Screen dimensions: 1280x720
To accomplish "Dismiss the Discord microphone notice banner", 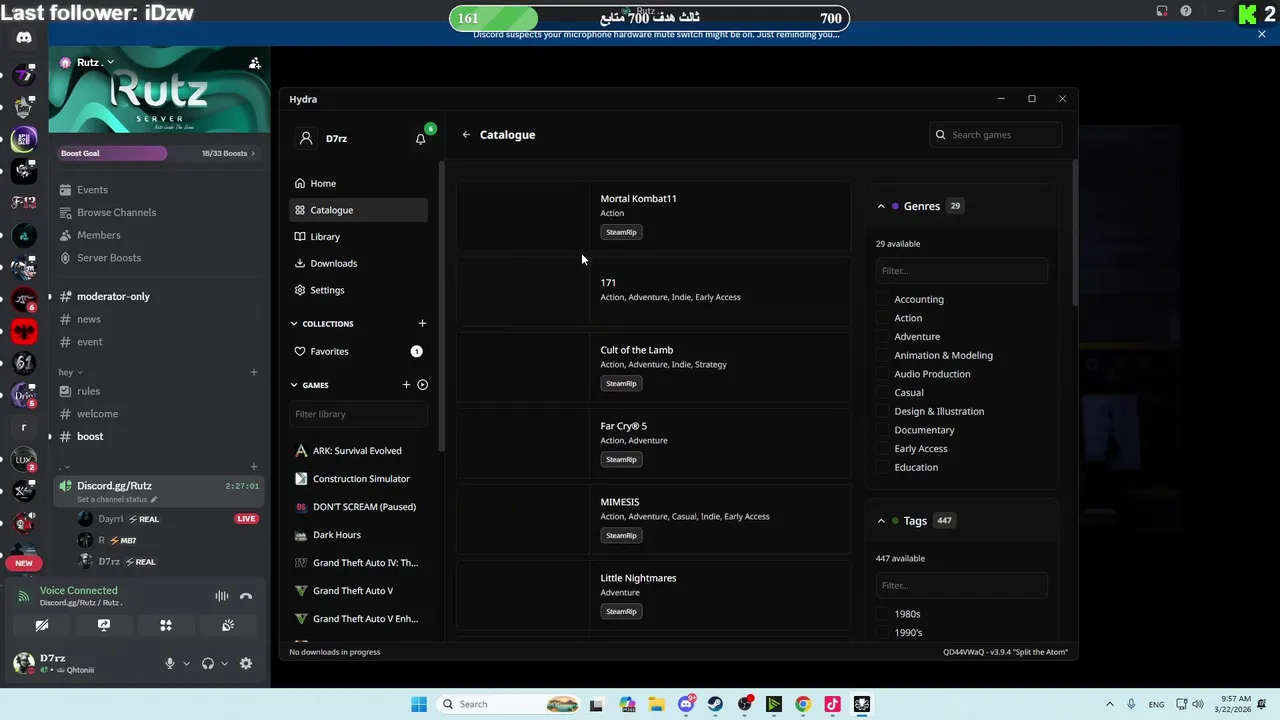I will [x=1262, y=34].
